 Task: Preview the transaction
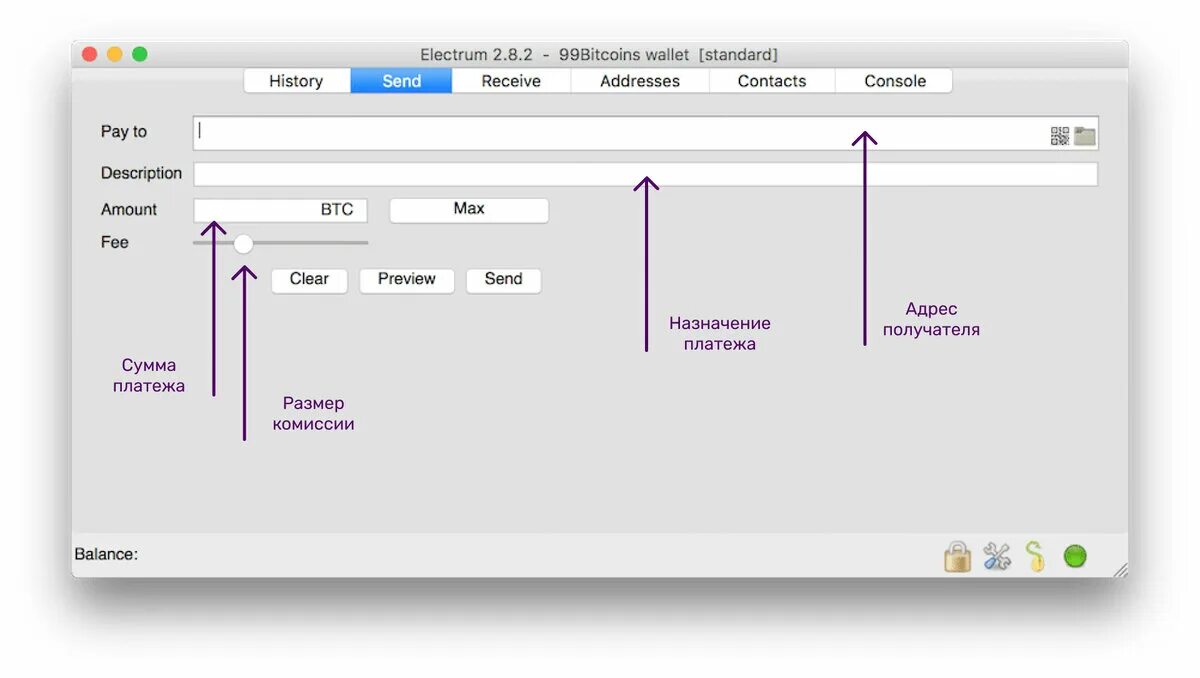[x=407, y=280]
